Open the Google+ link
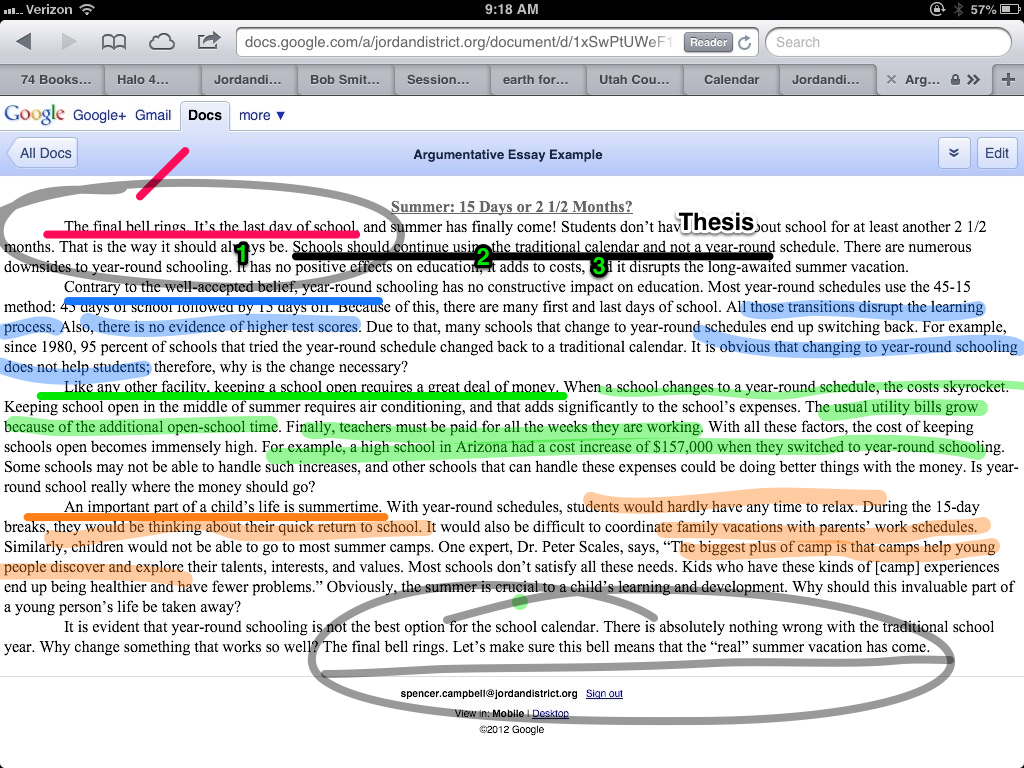 (x=99, y=116)
